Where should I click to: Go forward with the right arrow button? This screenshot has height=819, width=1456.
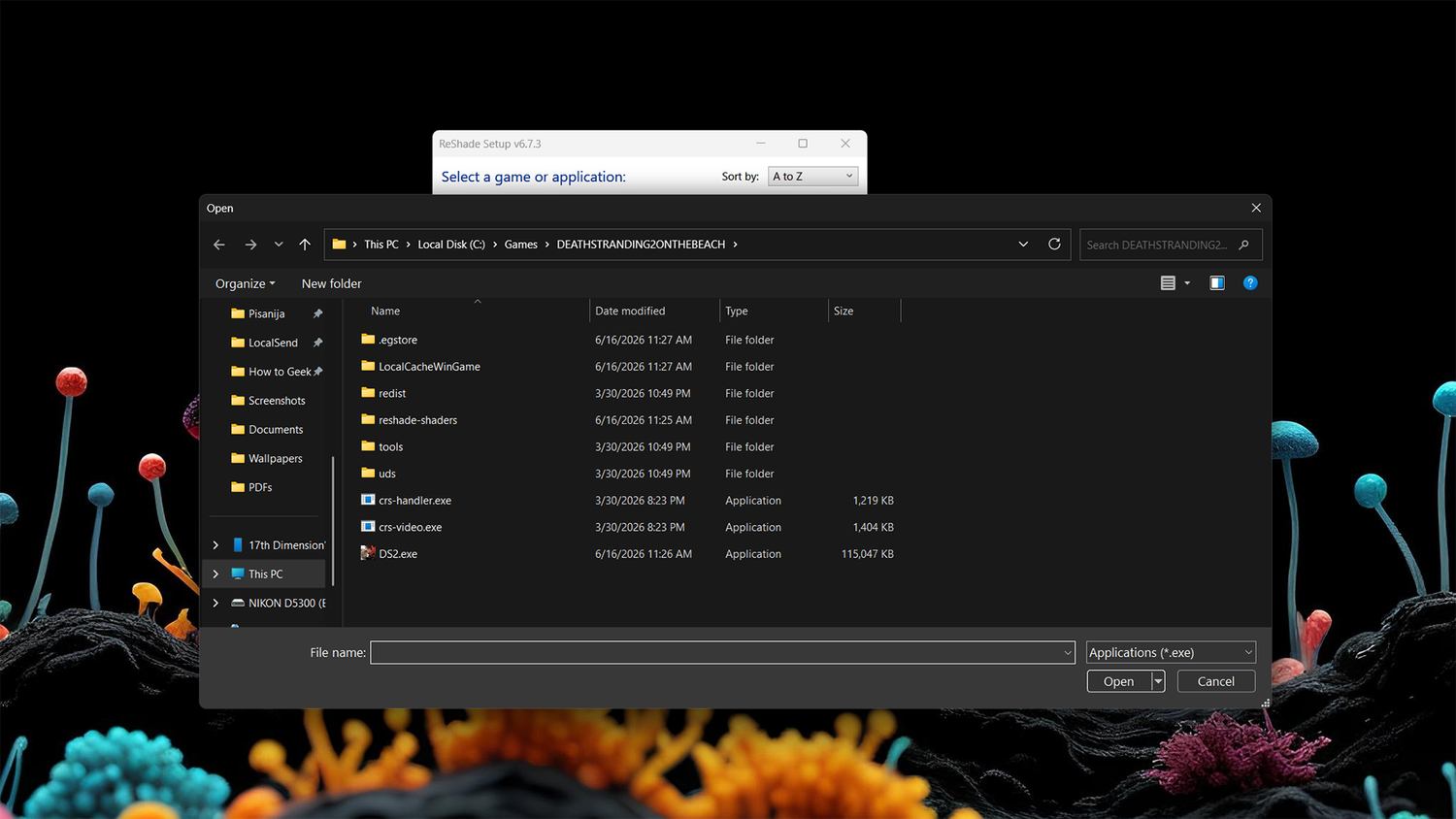[x=250, y=245]
